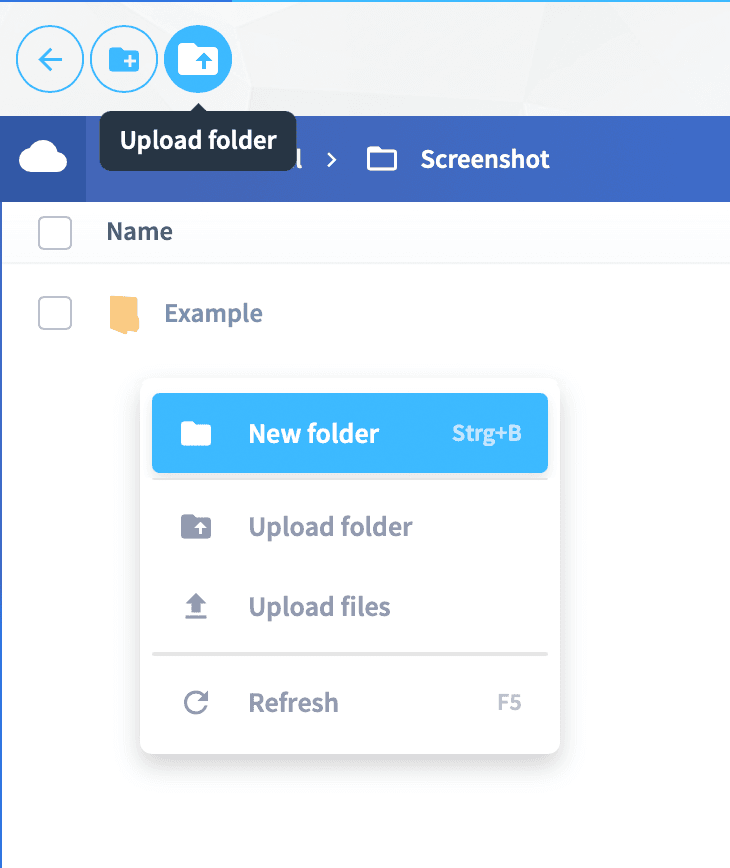This screenshot has height=868, width=730.
Task: Click the breadcrumb chevron before Screenshot
Action: 332,160
